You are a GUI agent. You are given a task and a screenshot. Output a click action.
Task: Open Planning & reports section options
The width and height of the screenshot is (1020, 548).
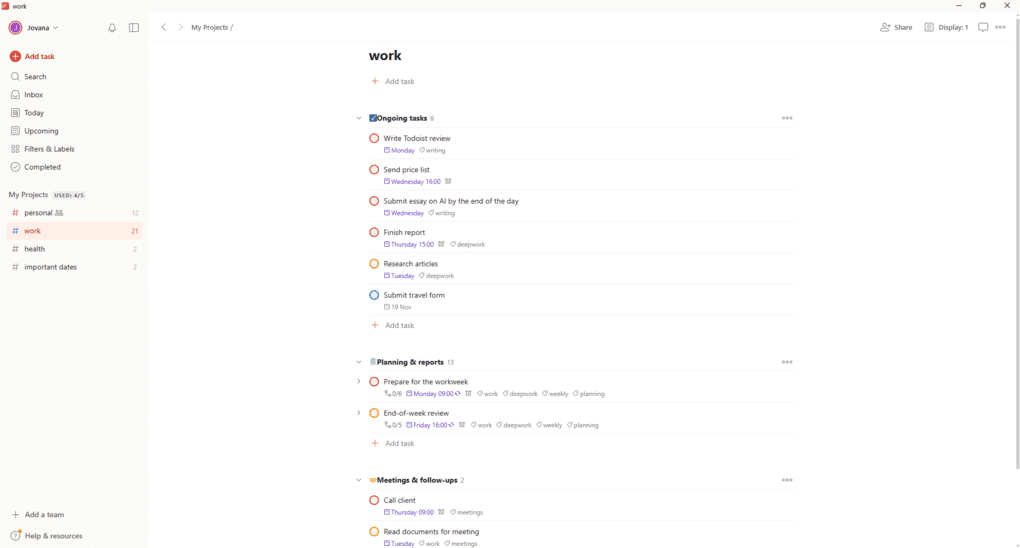click(787, 363)
